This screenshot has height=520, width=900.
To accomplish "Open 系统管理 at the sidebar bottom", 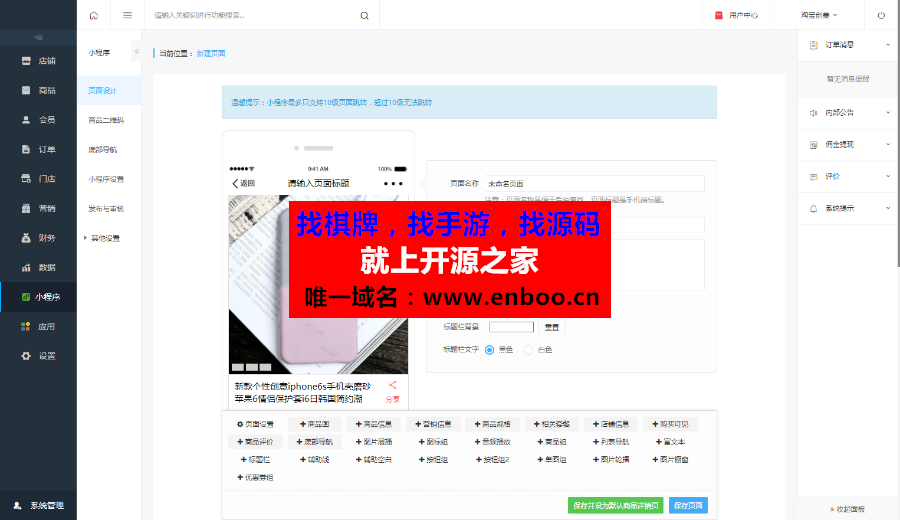I will 38,506.
